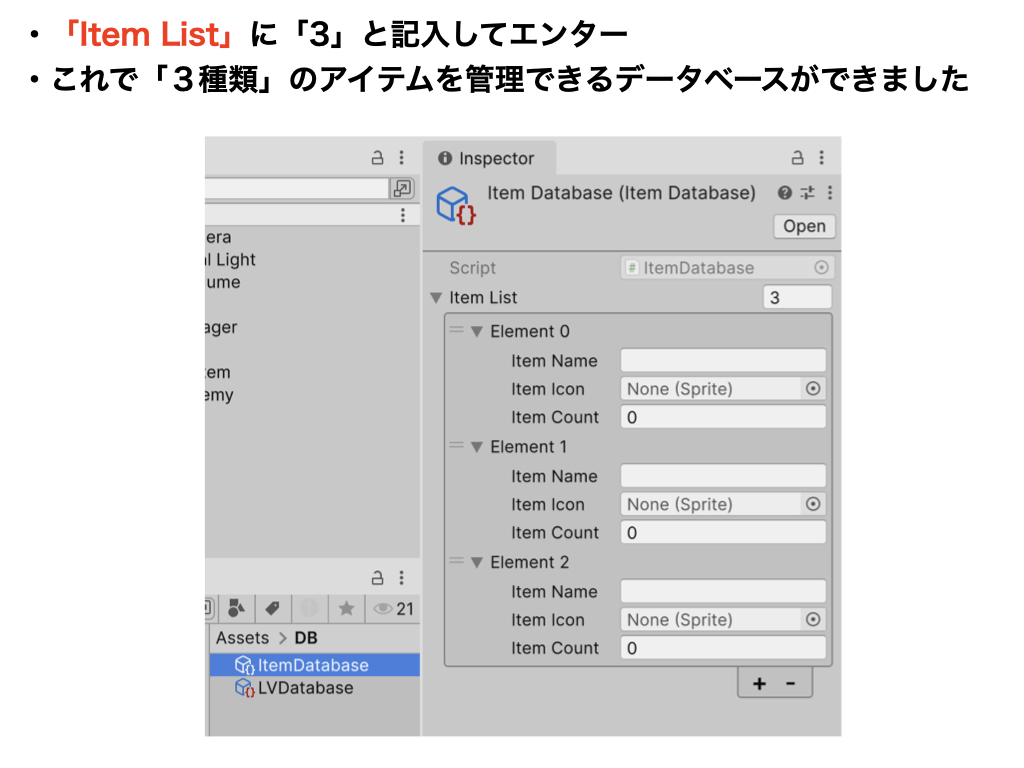Open the preset selector sliders icon
The width and height of the screenshot is (1024, 768).
(x=808, y=193)
